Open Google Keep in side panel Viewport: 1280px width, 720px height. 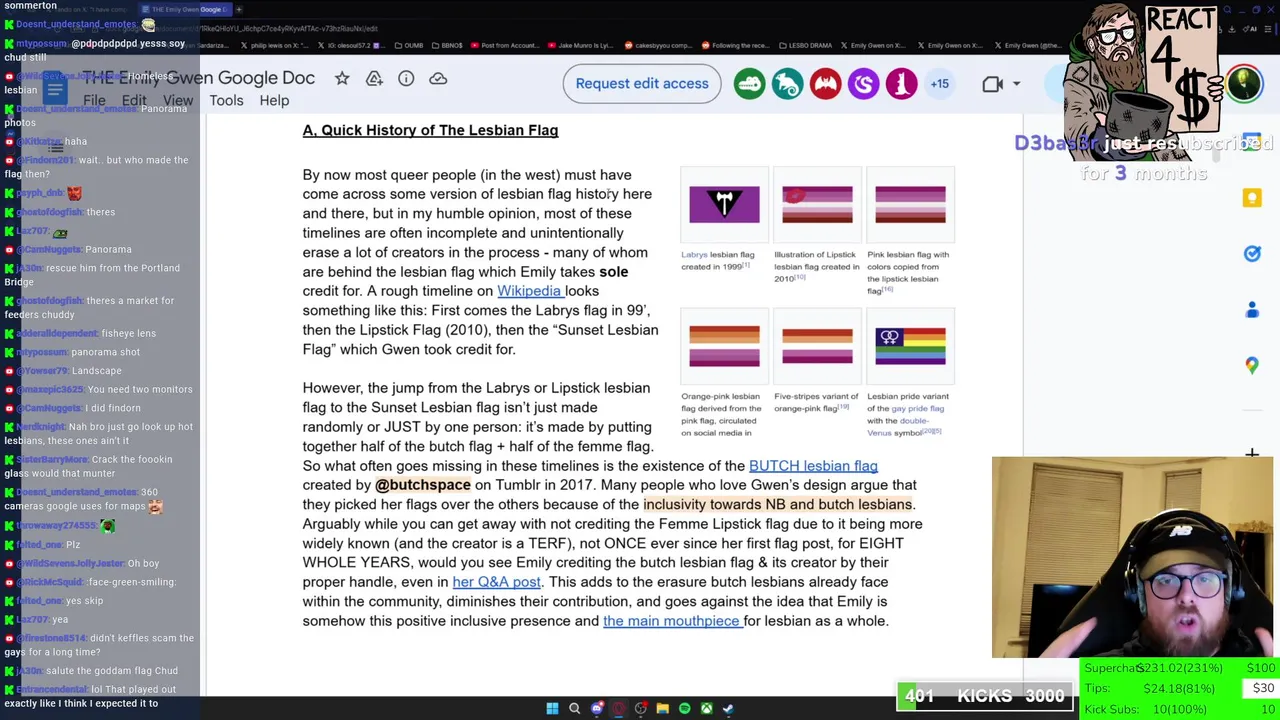pyautogui.click(x=1252, y=198)
